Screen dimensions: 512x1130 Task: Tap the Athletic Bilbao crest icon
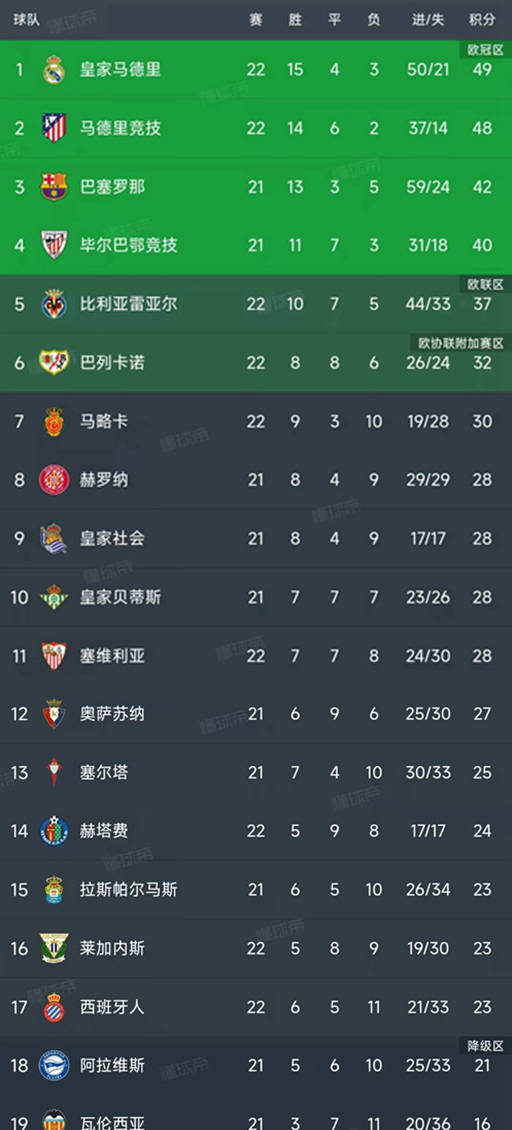(53, 245)
